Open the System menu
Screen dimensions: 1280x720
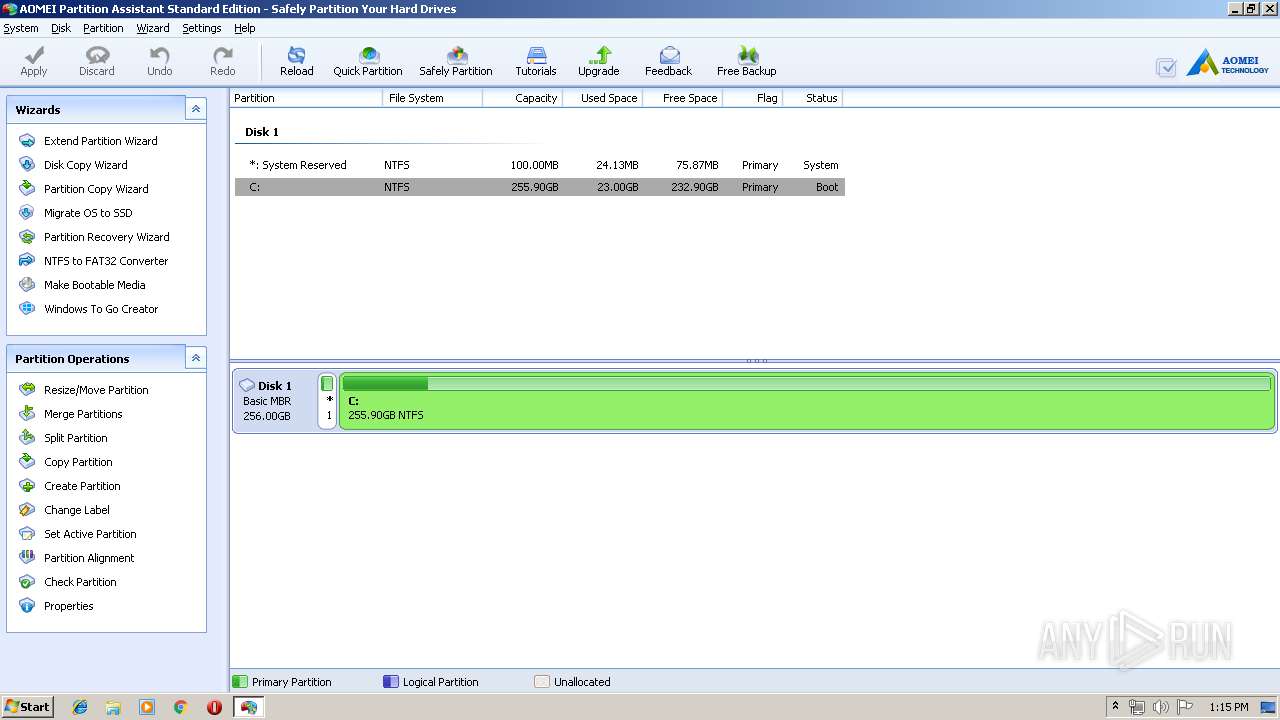click(x=21, y=28)
